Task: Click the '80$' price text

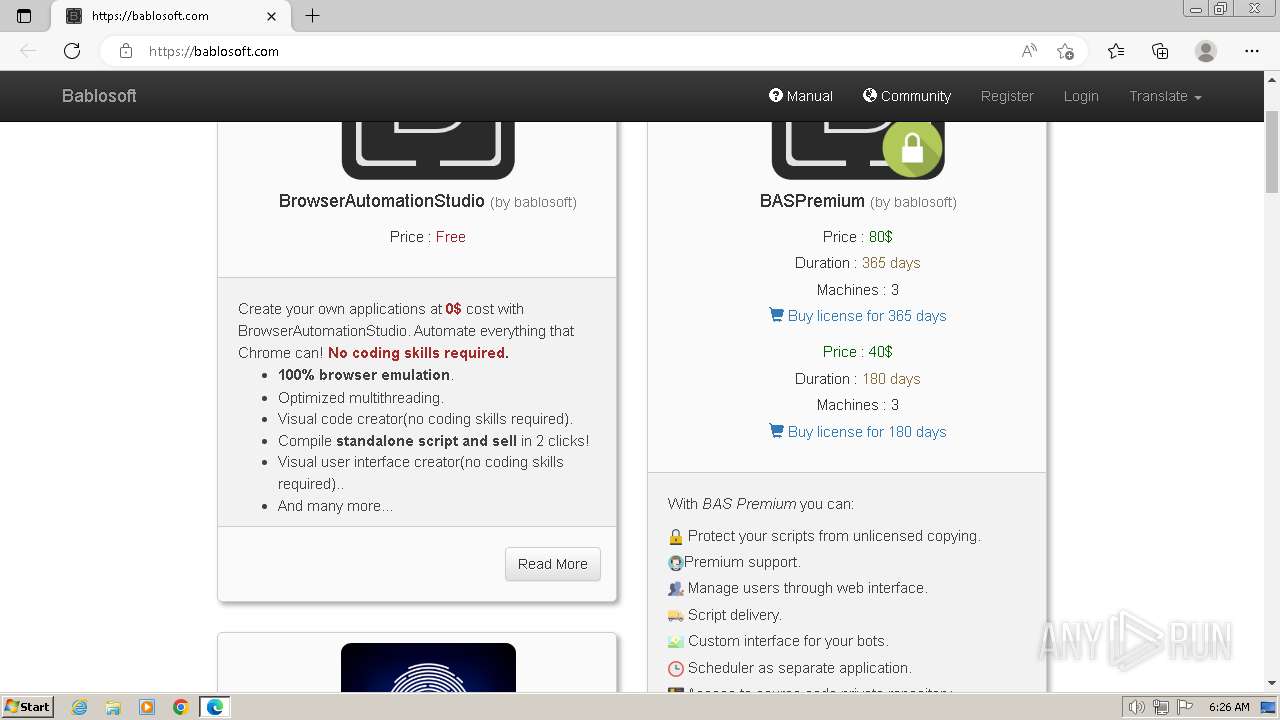Action: [881, 237]
